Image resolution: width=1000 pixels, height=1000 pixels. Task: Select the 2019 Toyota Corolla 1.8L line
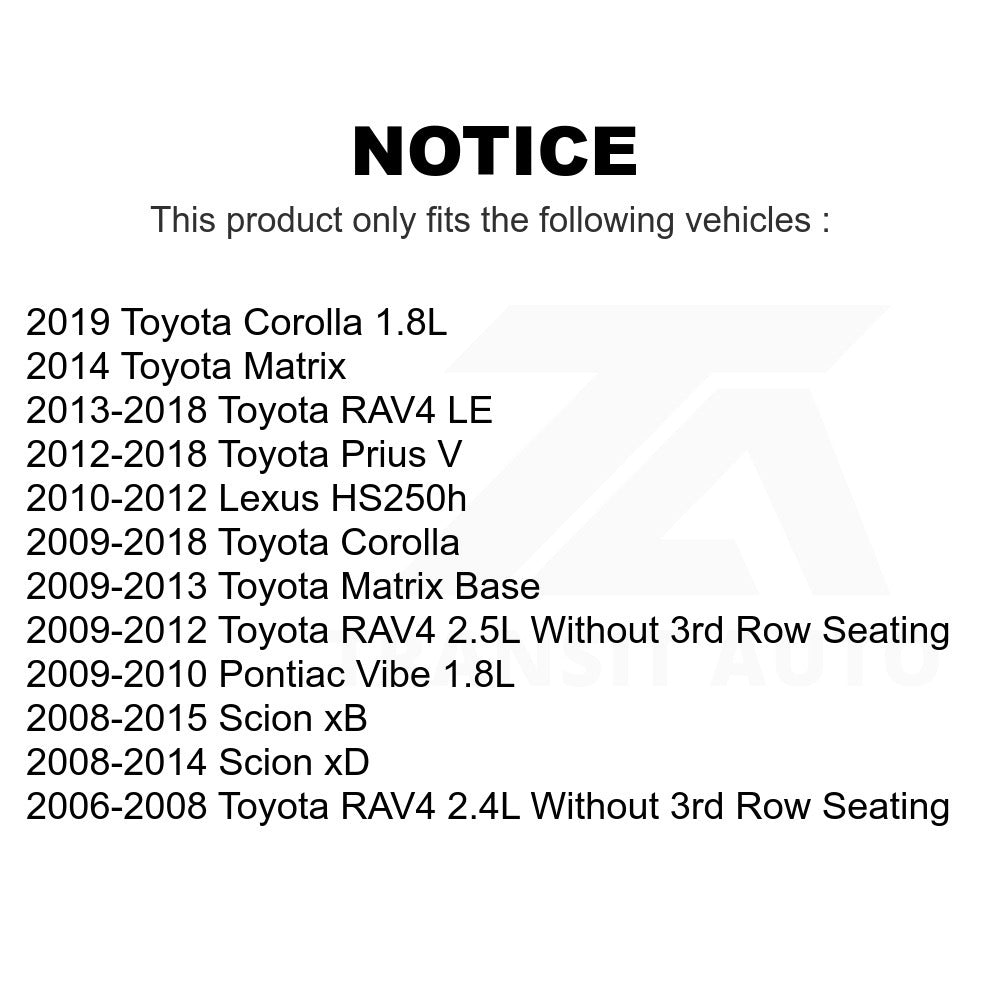point(236,322)
